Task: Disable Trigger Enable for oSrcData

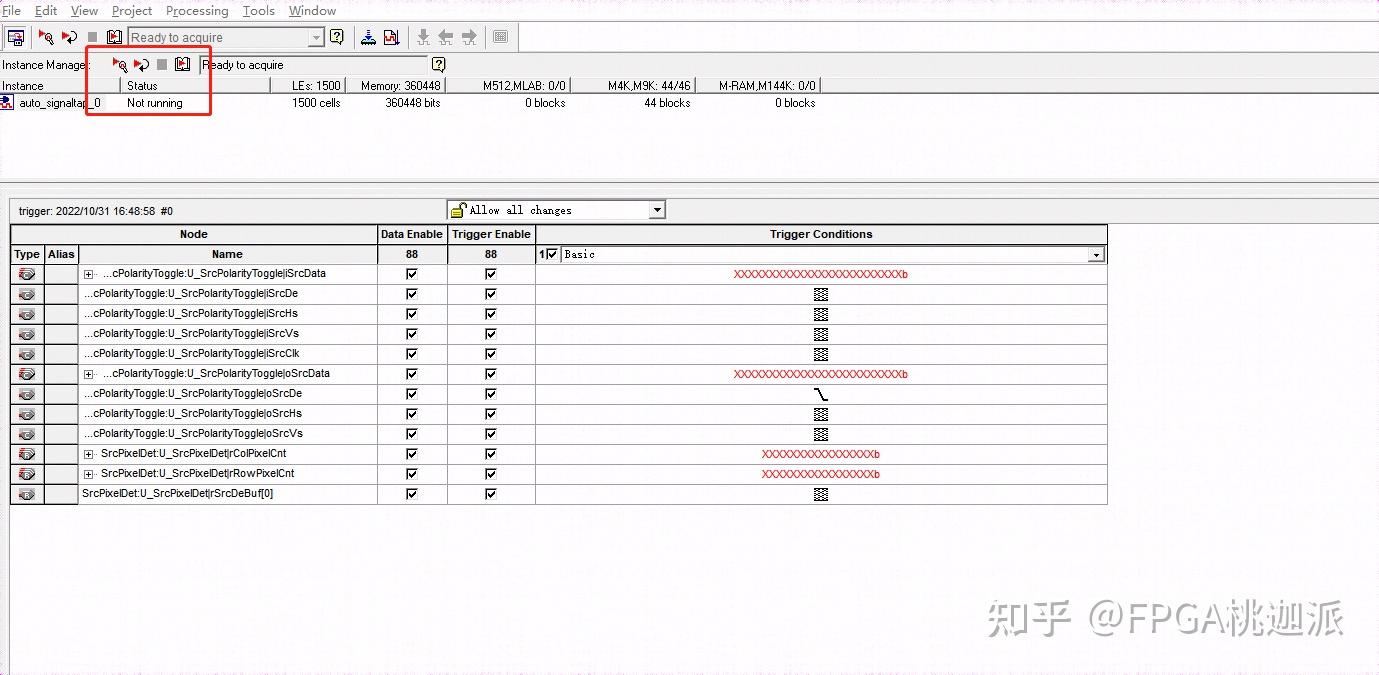Action: click(490, 374)
